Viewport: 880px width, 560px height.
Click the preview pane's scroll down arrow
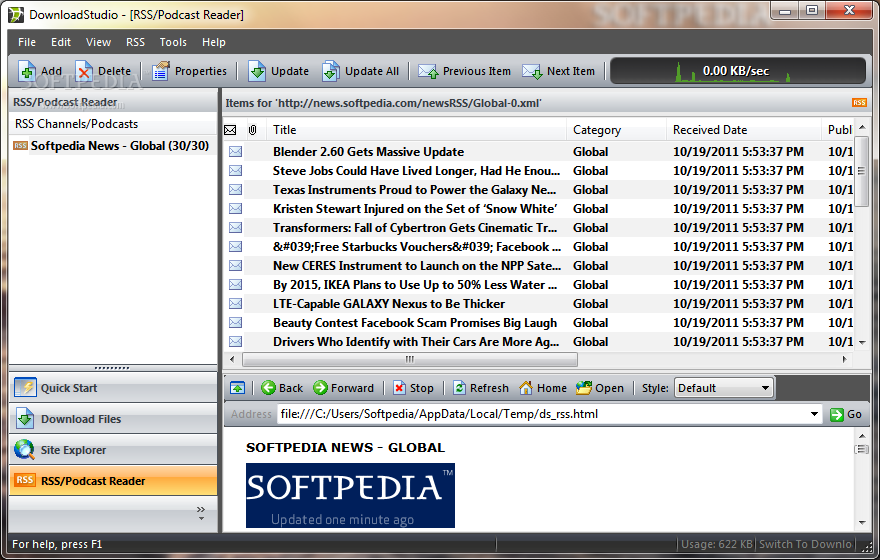pyautogui.click(x=862, y=523)
